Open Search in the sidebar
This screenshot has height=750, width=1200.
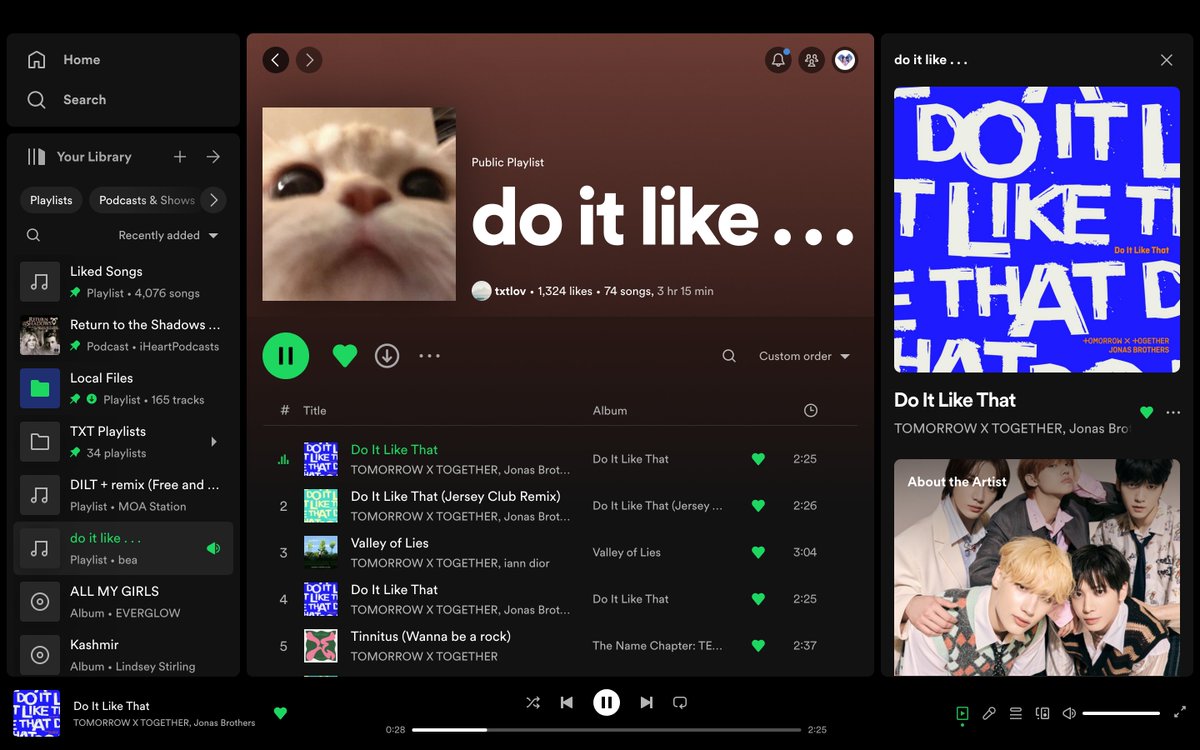(x=66, y=100)
